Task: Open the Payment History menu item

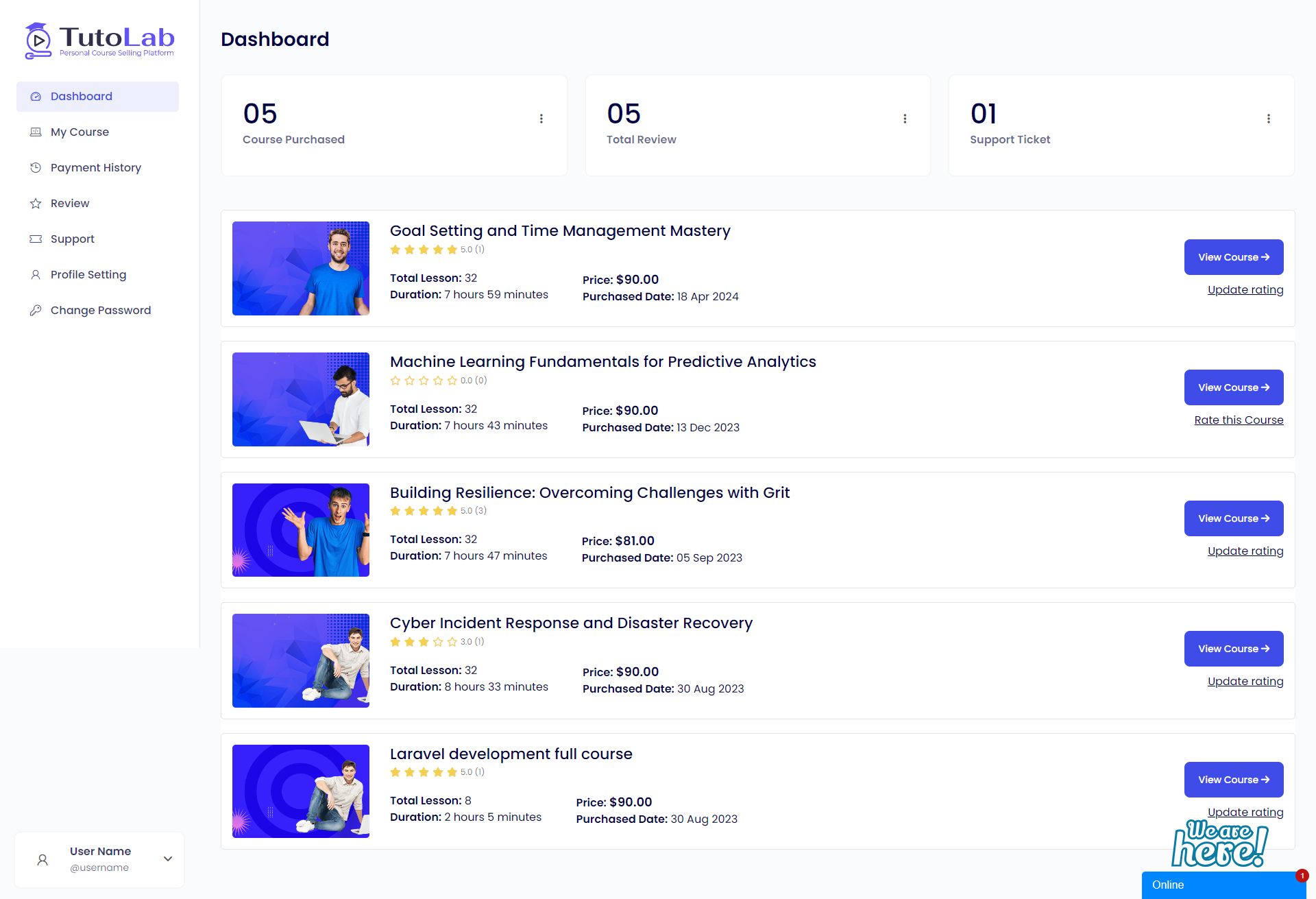Action: (96, 168)
